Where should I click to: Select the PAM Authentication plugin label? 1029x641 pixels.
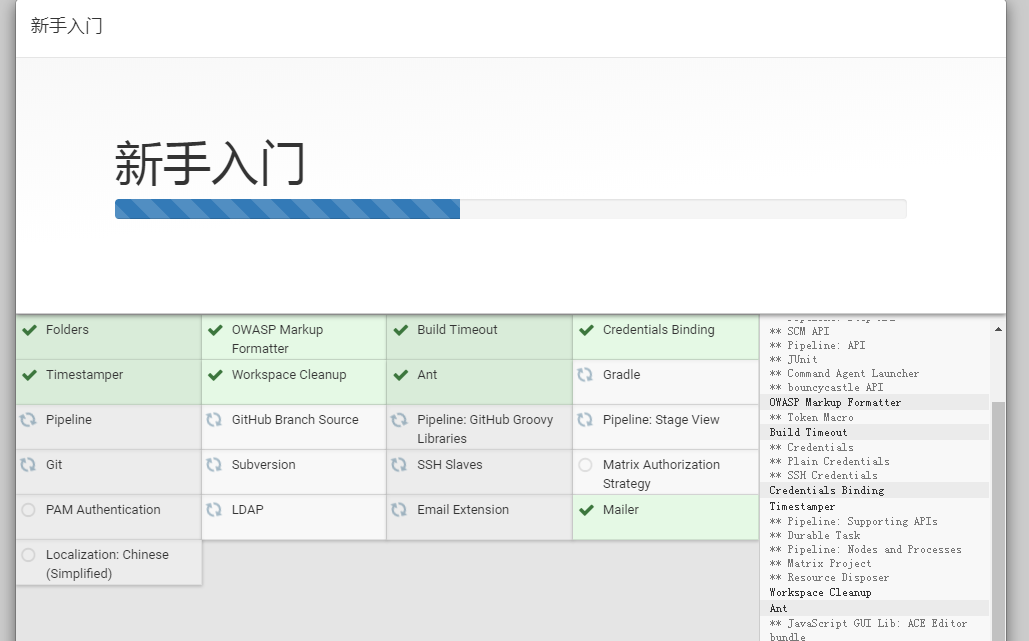pos(103,510)
